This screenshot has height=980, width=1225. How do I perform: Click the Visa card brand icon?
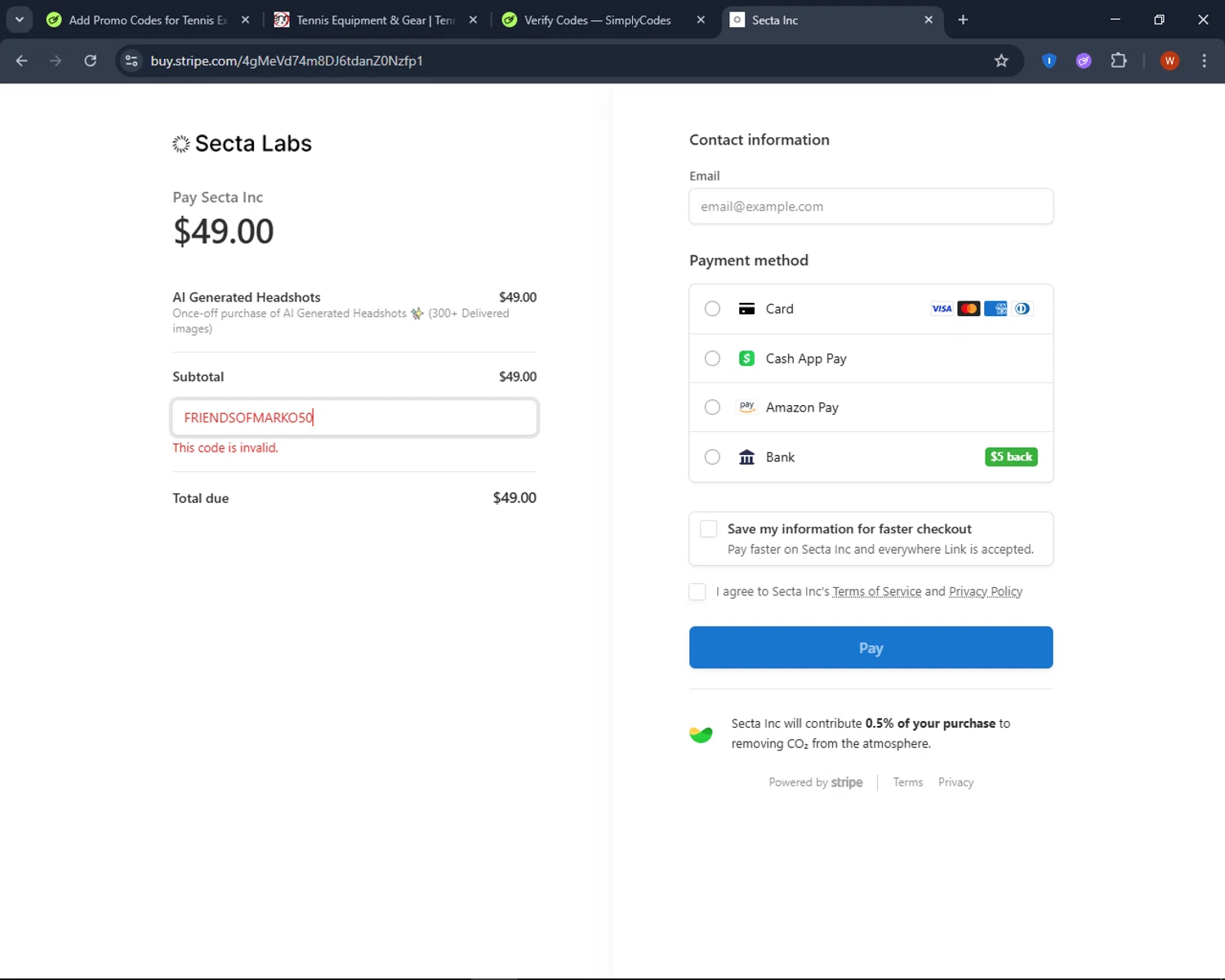point(942,309)
